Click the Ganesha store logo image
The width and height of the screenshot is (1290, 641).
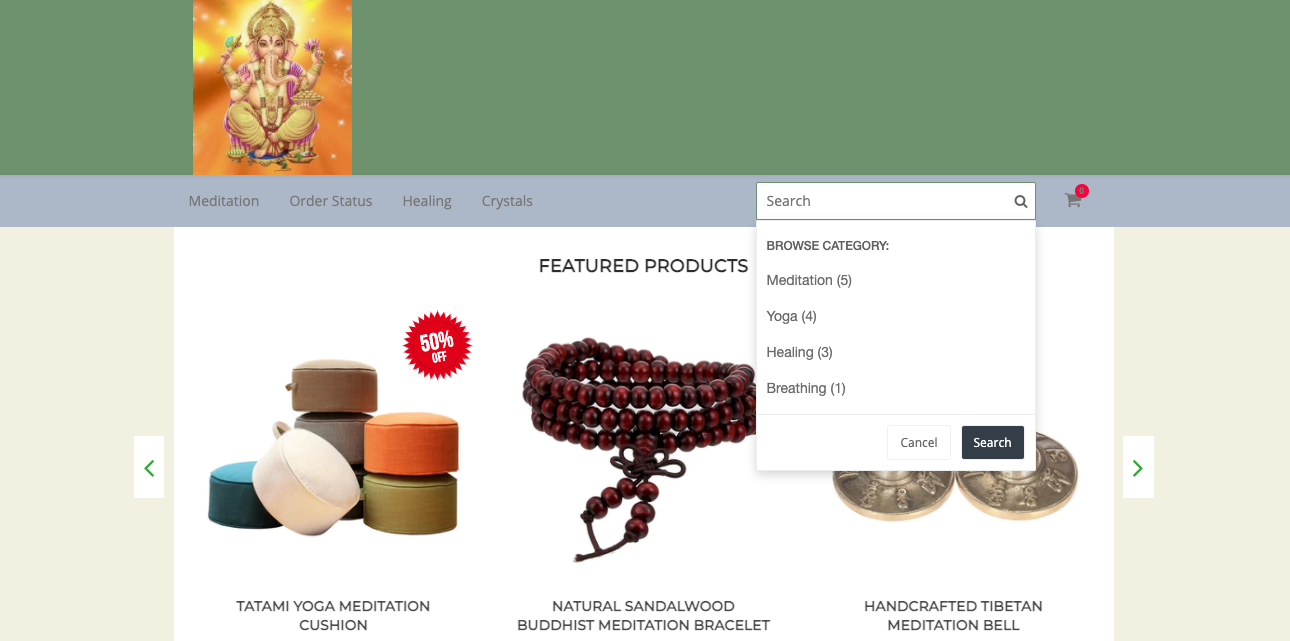tap(272, 87)
